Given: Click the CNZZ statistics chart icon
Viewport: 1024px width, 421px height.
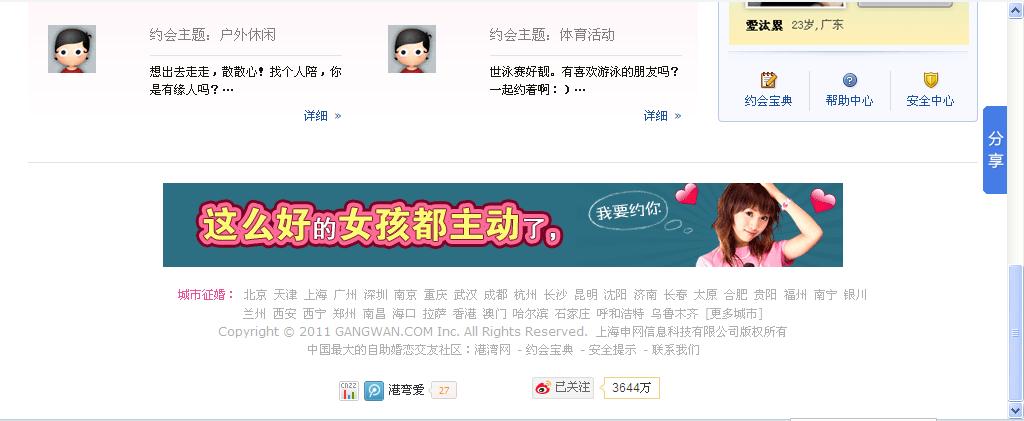Looking at the screenshot, I should click(349, 390).
